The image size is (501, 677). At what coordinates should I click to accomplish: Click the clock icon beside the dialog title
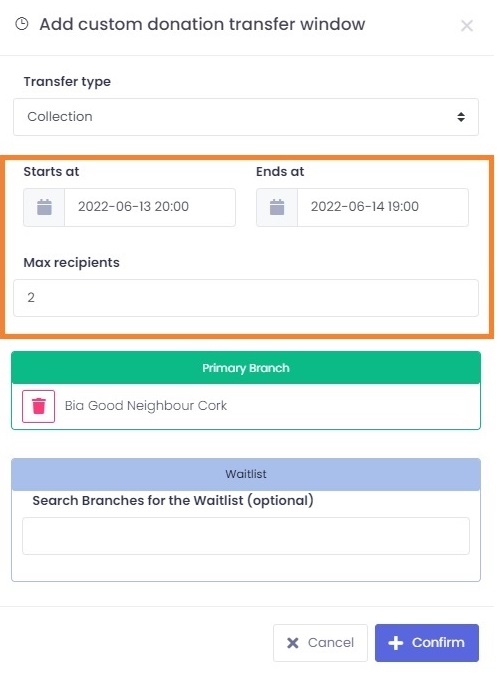point(22,24)
